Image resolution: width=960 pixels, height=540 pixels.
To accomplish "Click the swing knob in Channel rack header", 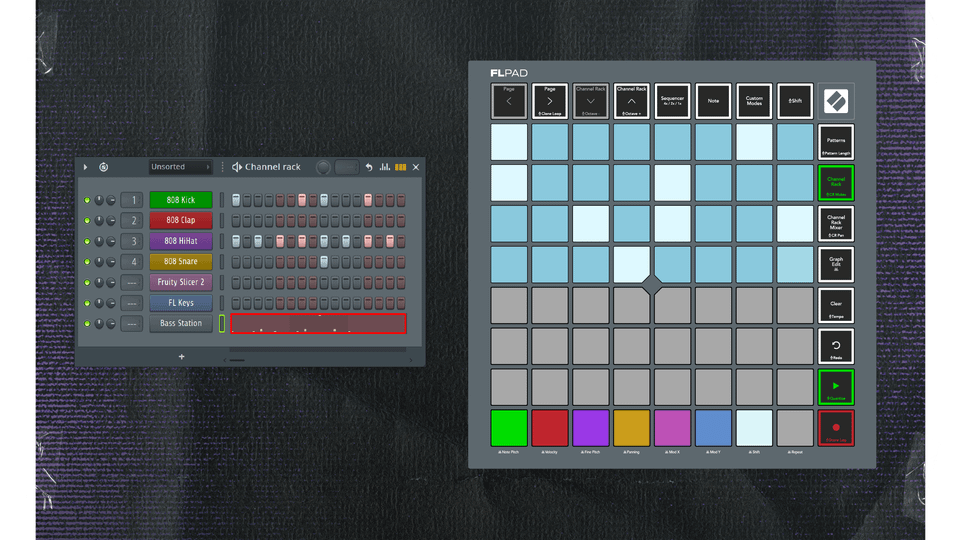I will 323,167.
